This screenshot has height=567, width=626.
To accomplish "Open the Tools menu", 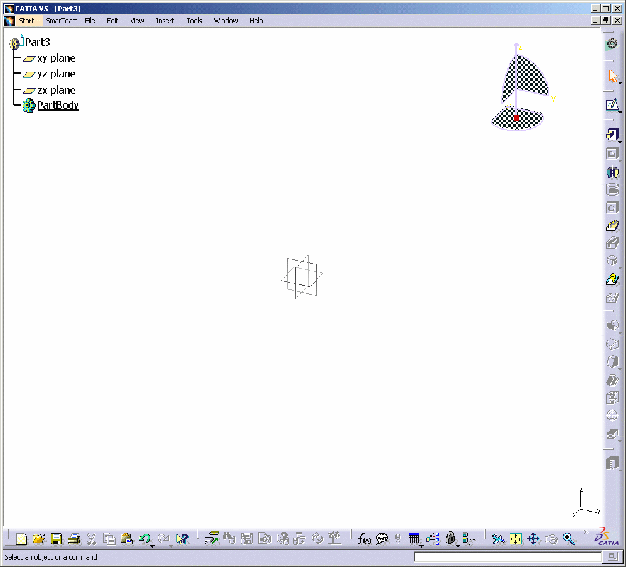I will point(194,20).
